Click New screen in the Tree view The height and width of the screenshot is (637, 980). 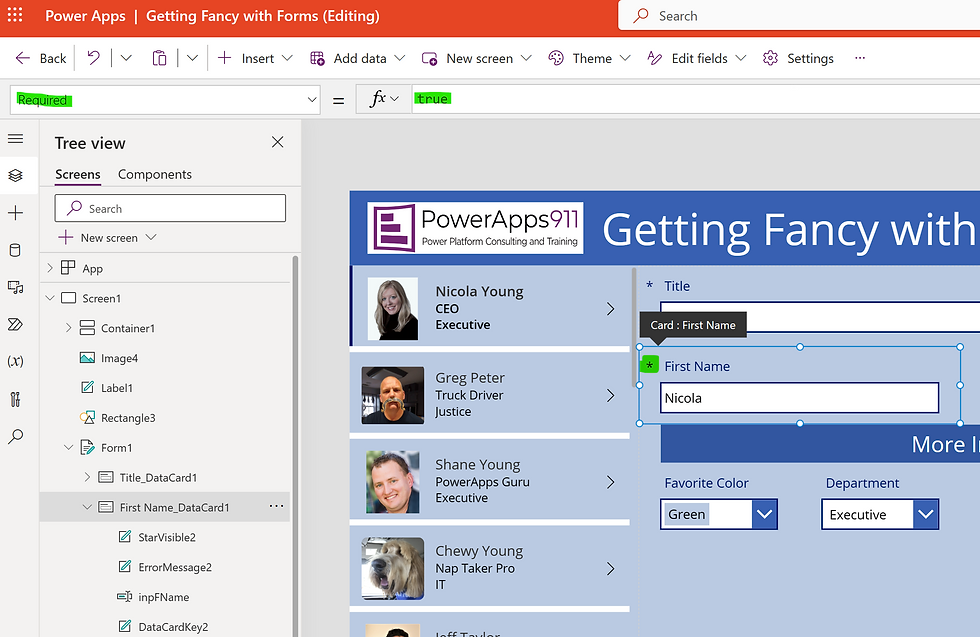107,238
